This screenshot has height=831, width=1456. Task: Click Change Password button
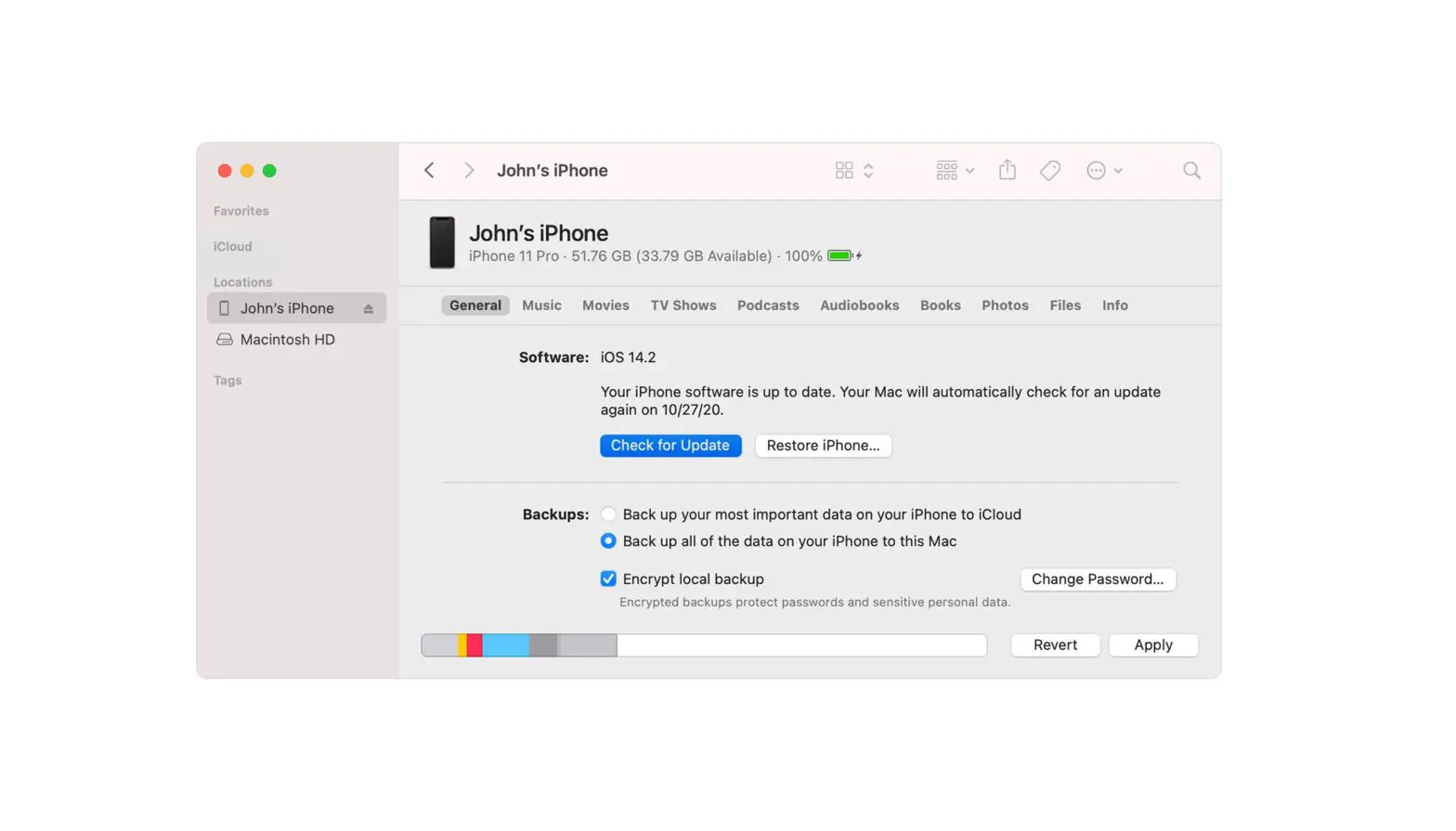(x=1098, y=579)
